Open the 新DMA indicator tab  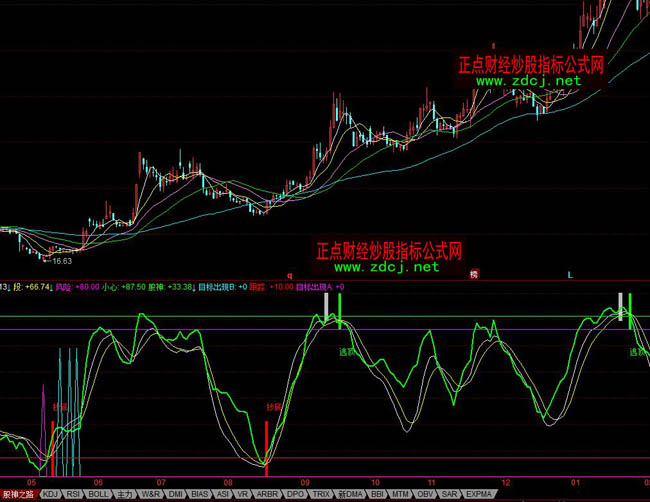click(349, 494)
